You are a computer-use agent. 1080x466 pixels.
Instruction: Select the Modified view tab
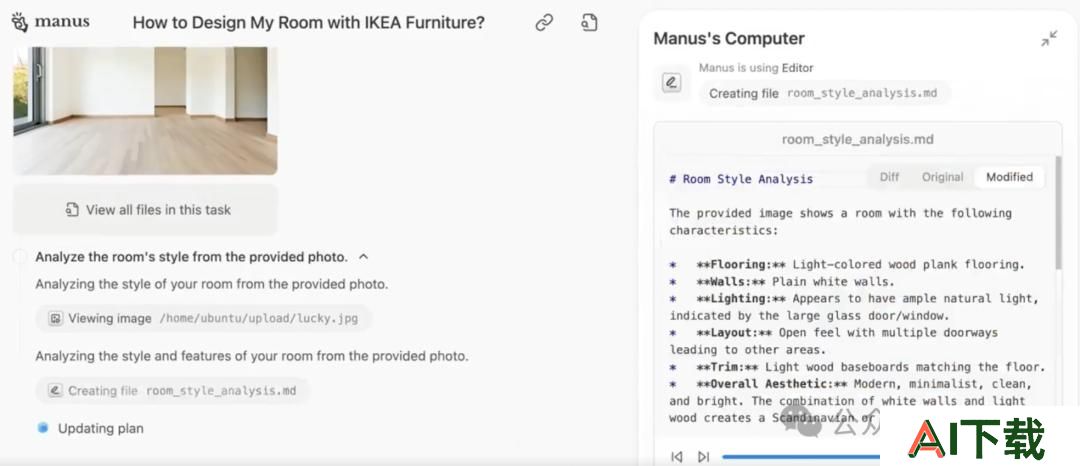tap(1009, 177)
